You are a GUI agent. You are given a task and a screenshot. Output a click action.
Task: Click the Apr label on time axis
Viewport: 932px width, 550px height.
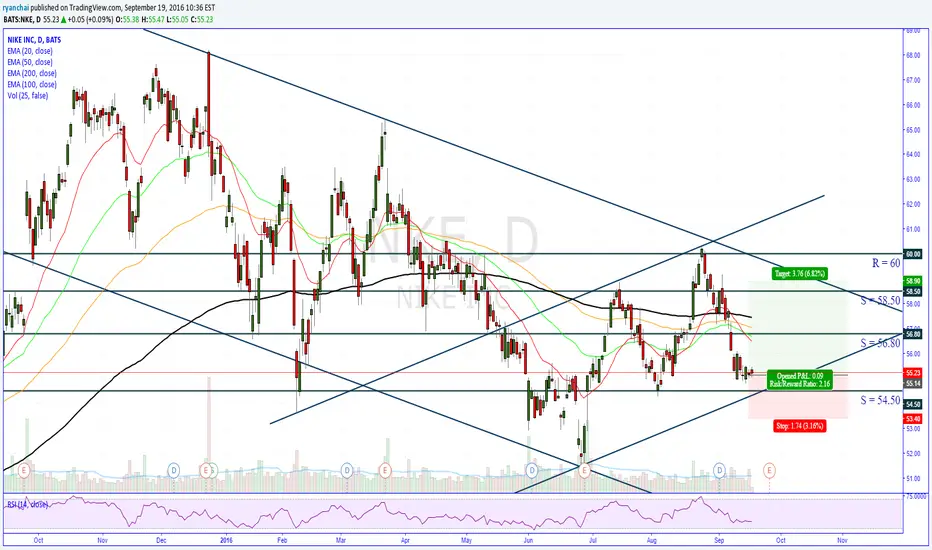tap(405, 540)
